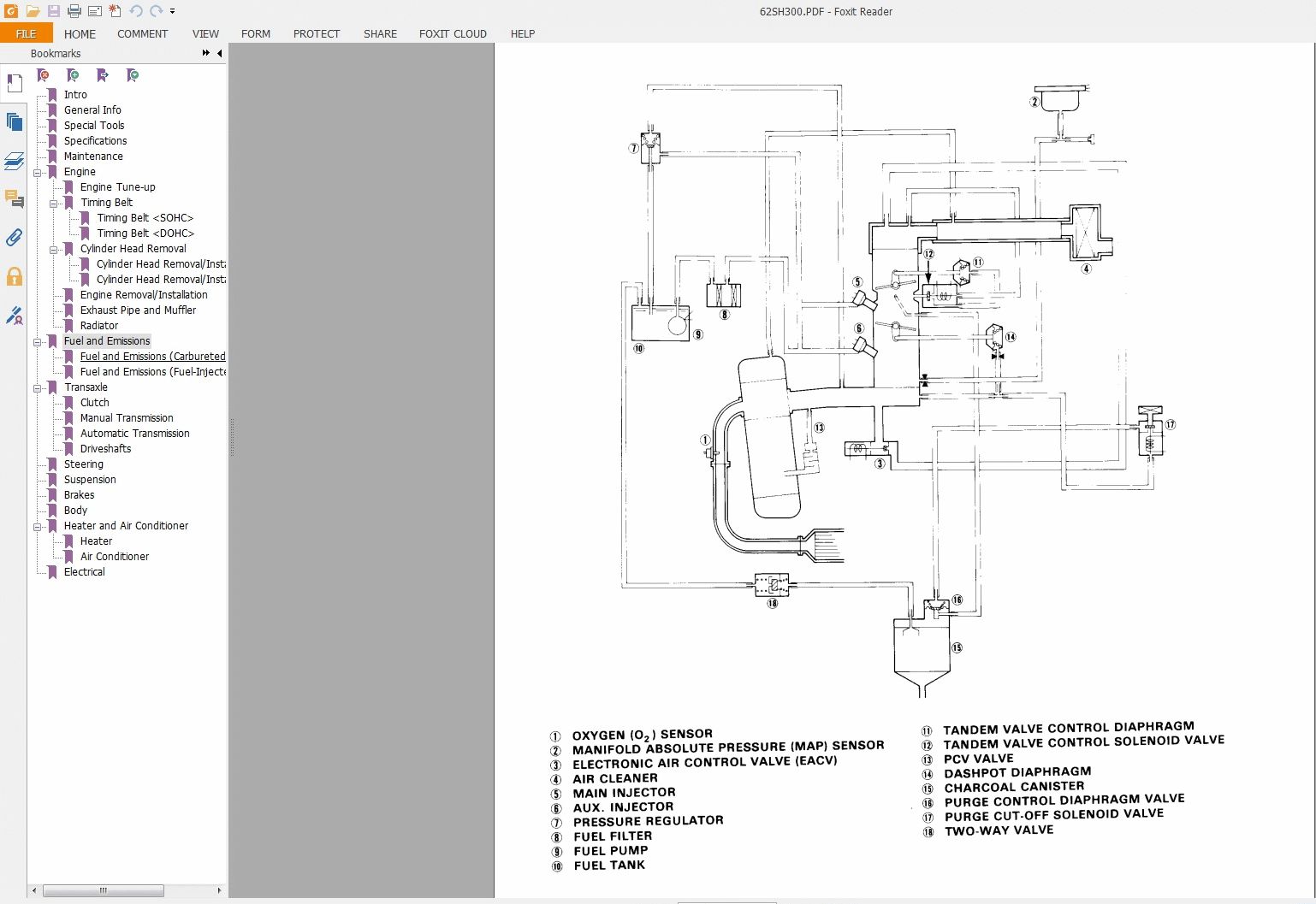Open the customize quick access toolbar dropdown
Viewport: 1316px width, 904px height.
coord(172,11)
